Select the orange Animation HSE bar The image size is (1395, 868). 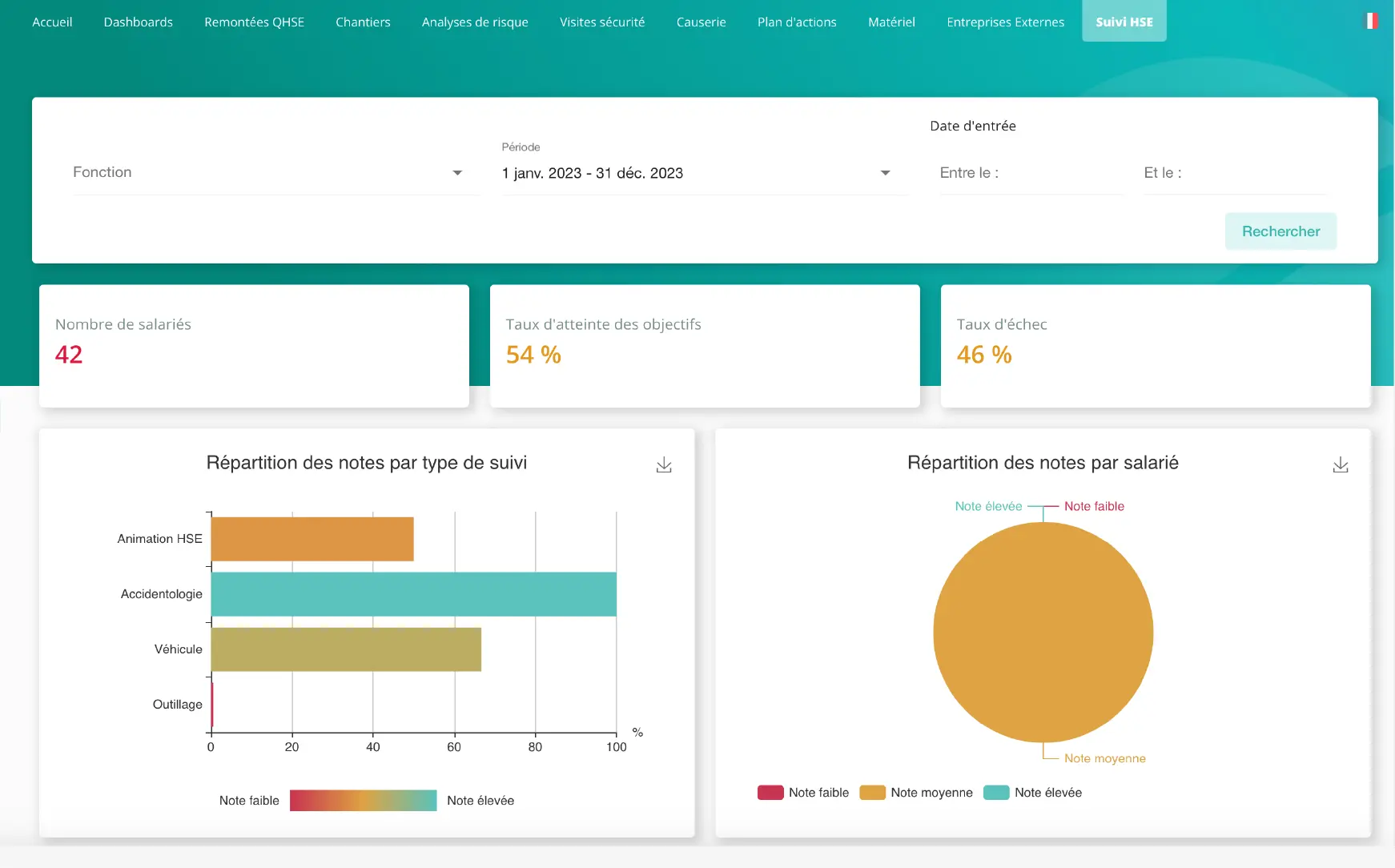point(312,539)
